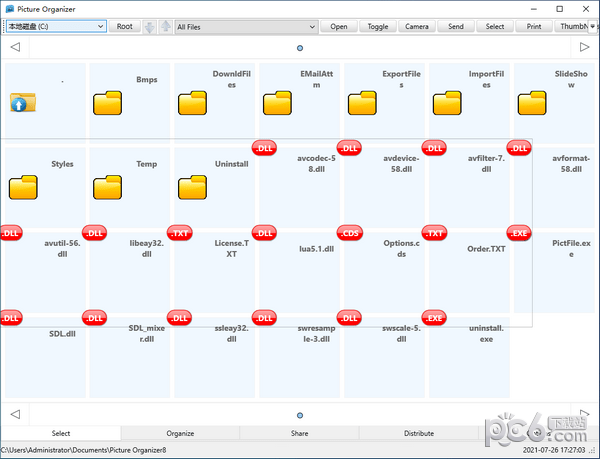Click the DLL badge of avformat-58.dll
The image size is (600, 459).
pyautogui.click(x=519, y=148)
